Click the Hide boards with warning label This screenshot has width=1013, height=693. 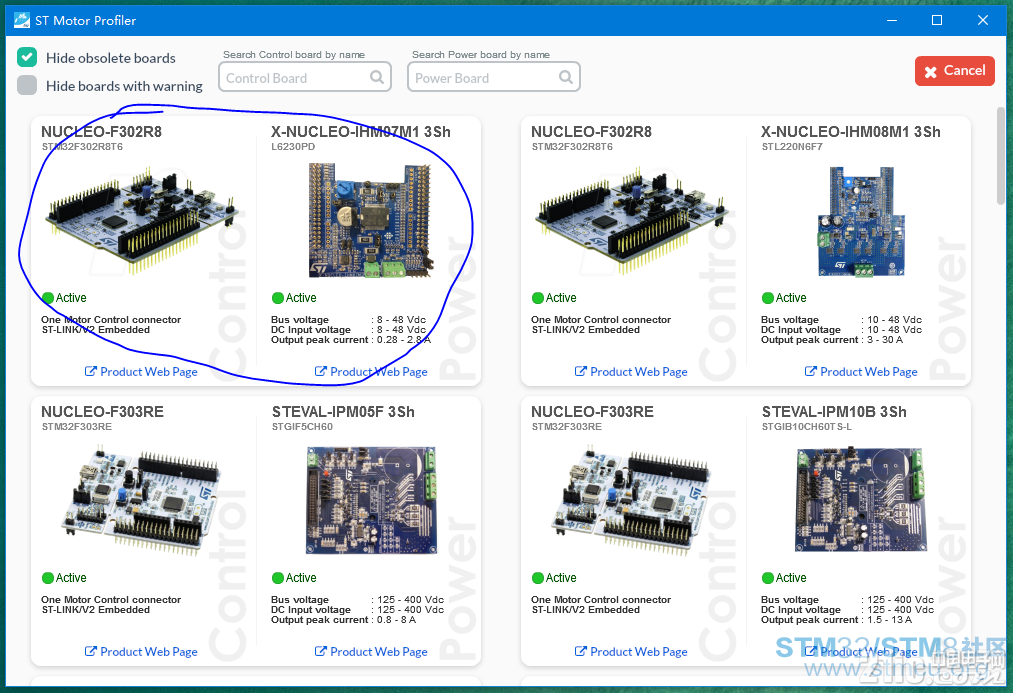point(124,86)
